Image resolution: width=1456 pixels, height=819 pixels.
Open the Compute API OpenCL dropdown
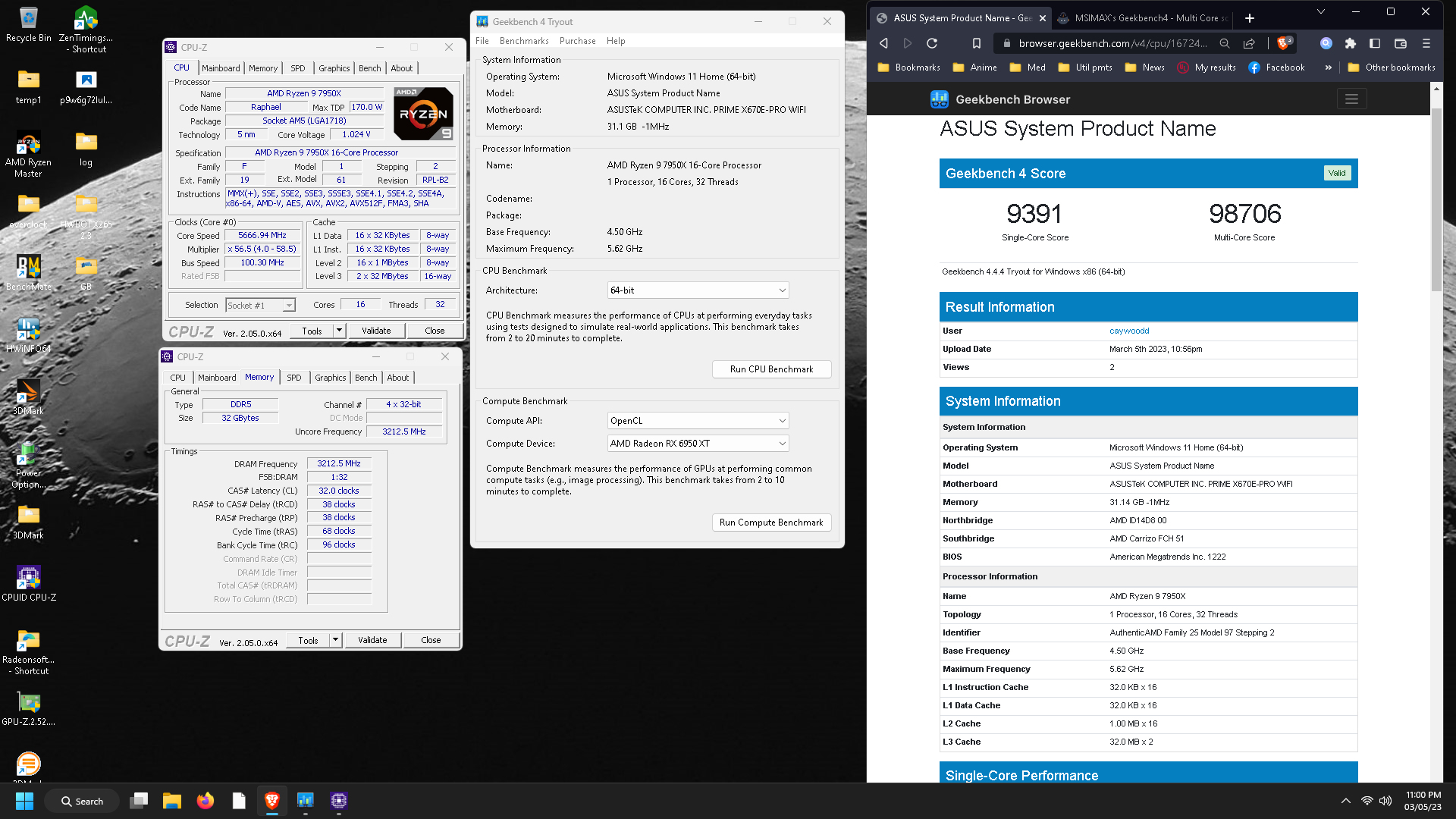coord(698,421)
